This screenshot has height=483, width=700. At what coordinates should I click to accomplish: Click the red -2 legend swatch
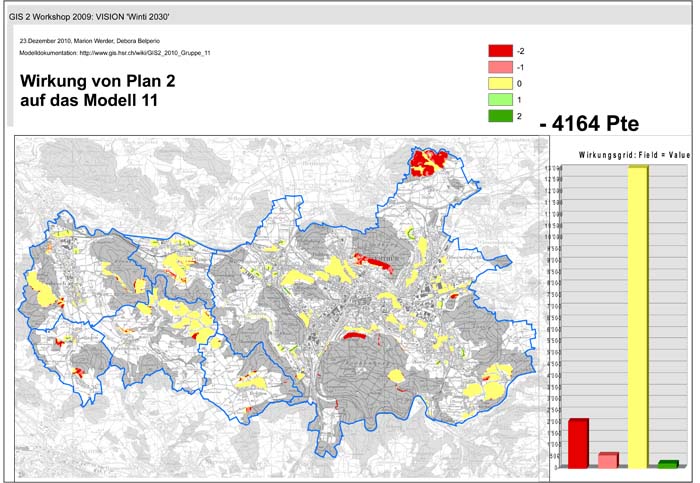pos(500,50)
